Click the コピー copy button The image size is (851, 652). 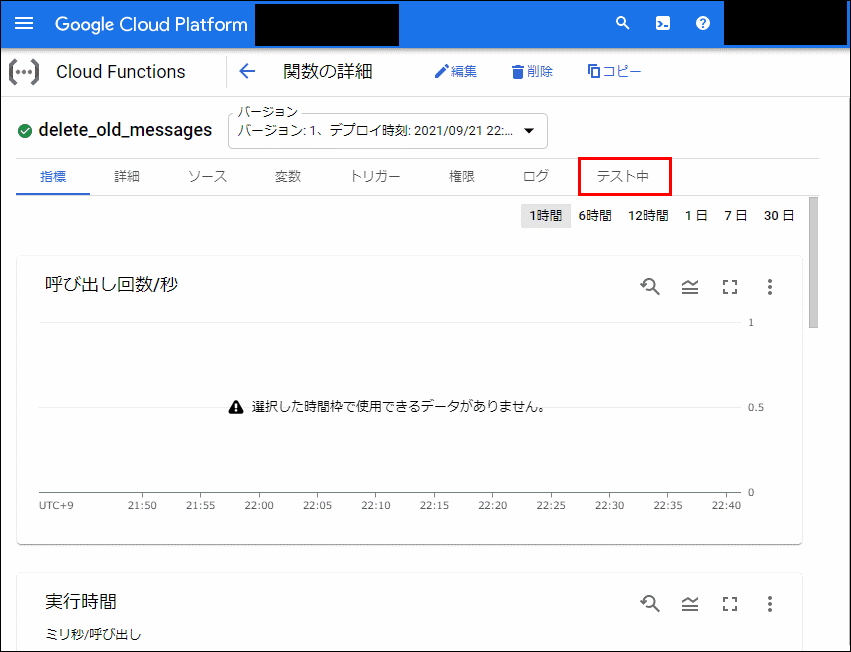tap(614, 71)
